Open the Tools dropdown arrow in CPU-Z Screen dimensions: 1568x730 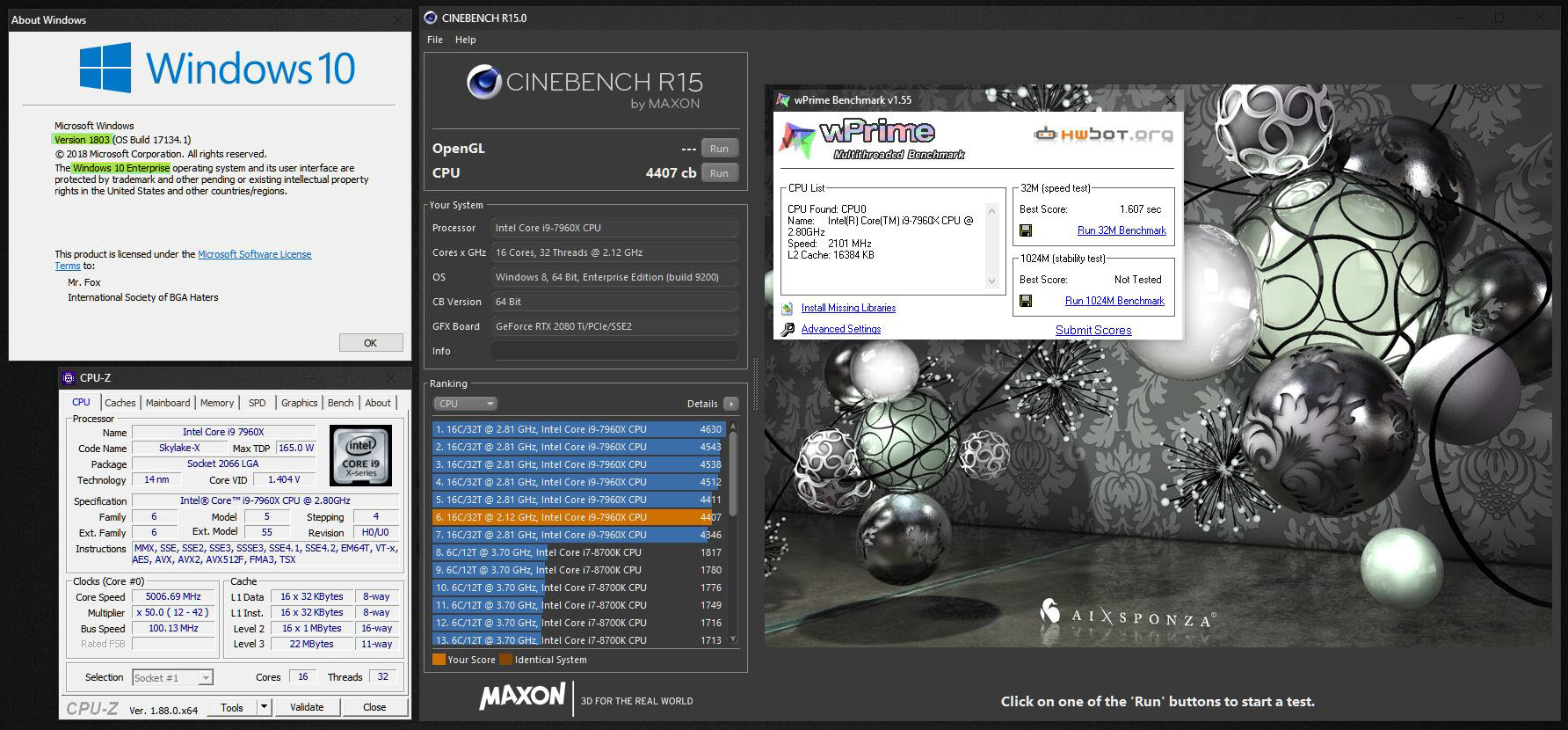coord(263,707)
